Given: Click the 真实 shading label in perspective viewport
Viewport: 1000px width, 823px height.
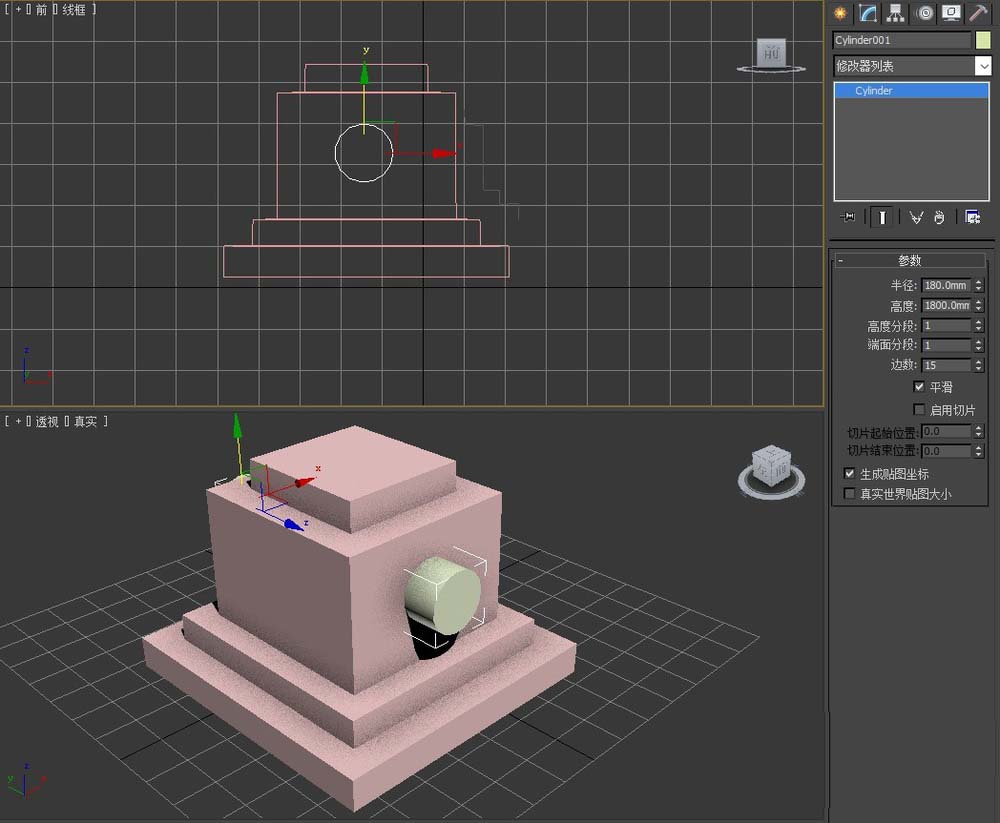Looking at the screenshot, I should (85, 422).
